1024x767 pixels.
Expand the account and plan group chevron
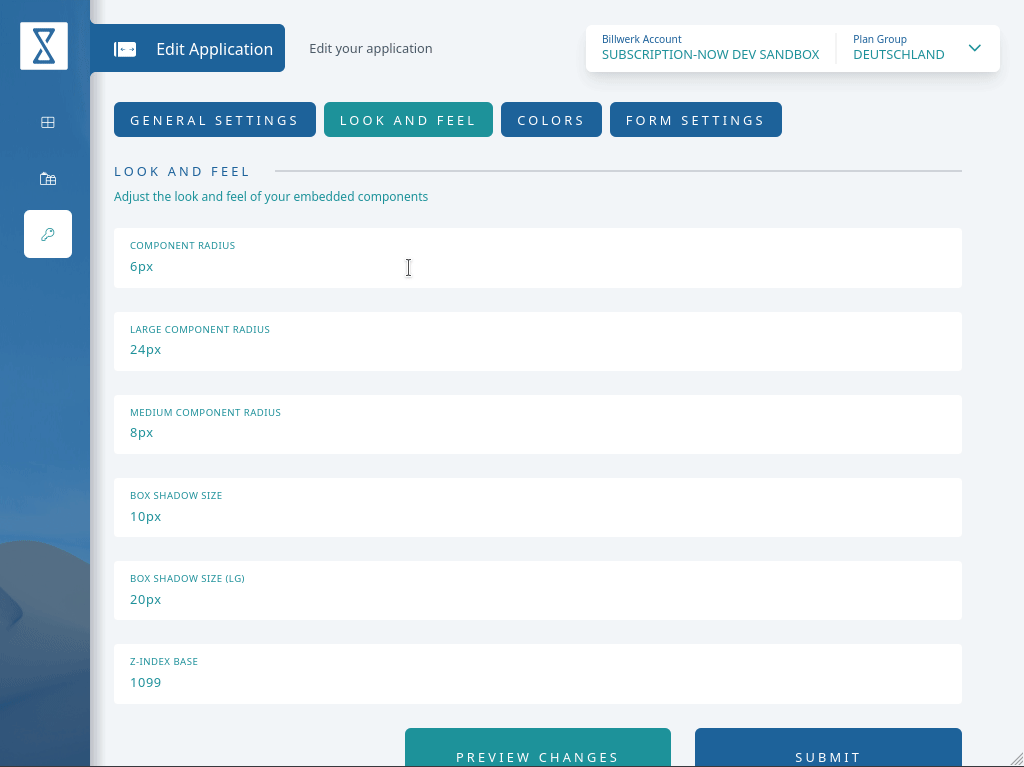pos(974,48)
